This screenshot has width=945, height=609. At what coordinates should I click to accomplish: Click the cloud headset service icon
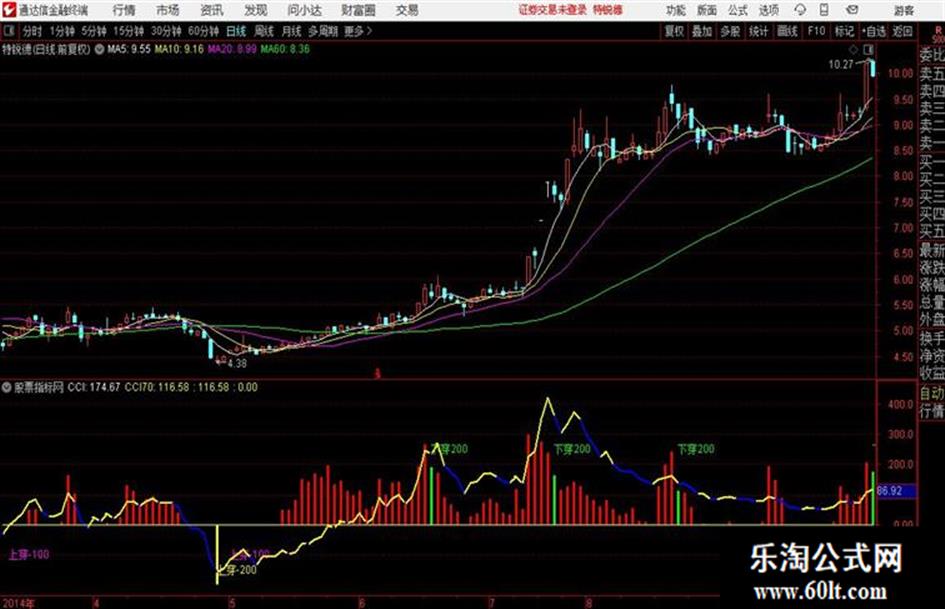[800, 10]
